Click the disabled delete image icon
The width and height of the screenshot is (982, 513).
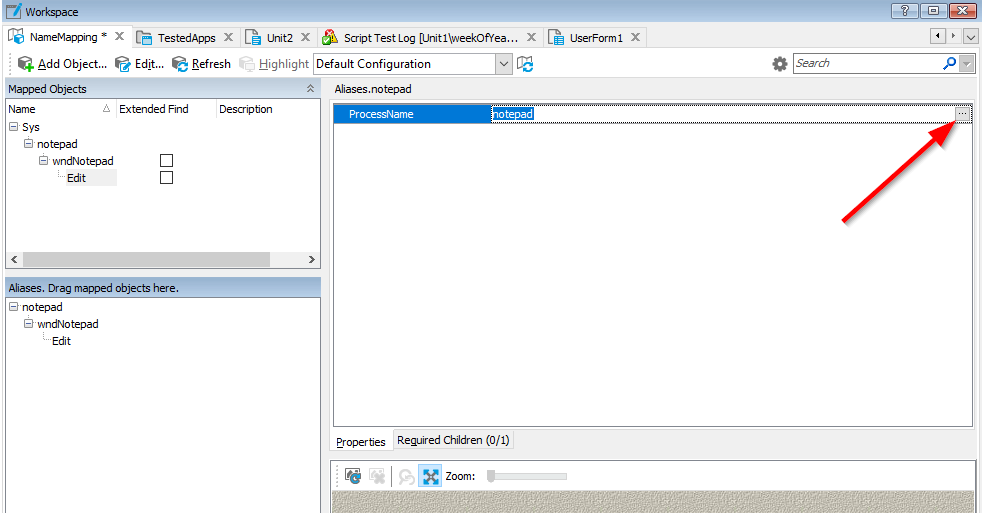click(377, 476)
